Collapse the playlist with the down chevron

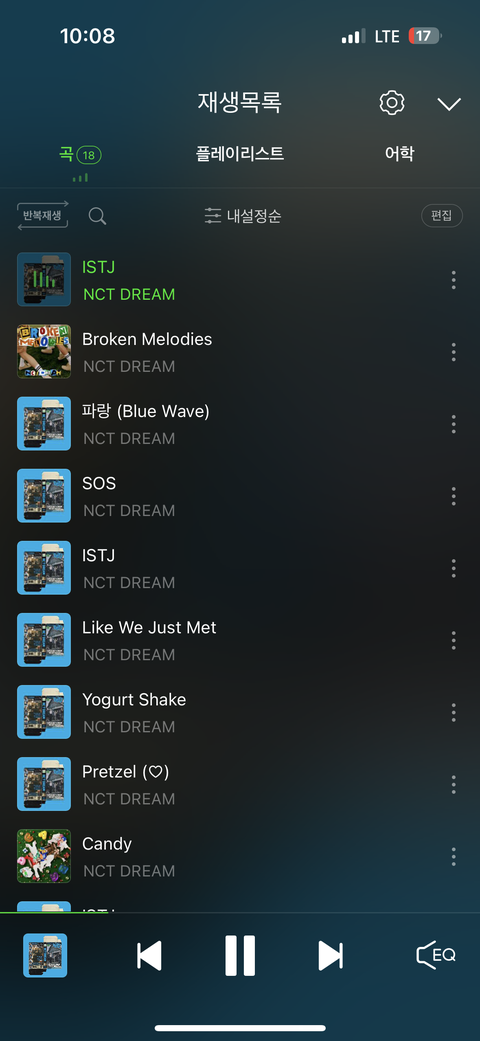449,104
